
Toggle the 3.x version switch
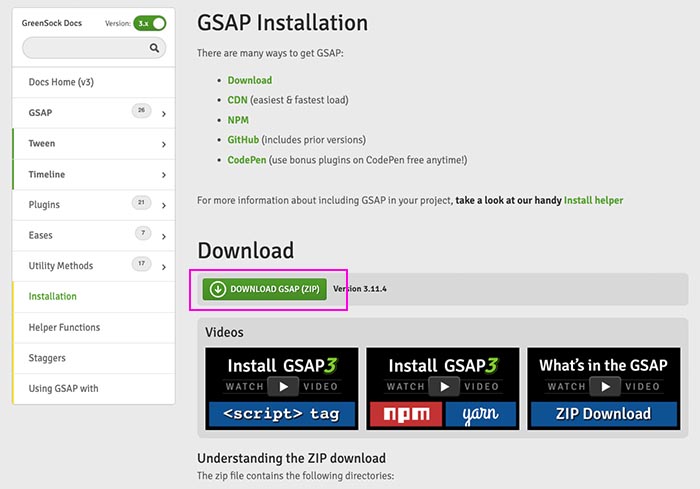click(152, 22)
